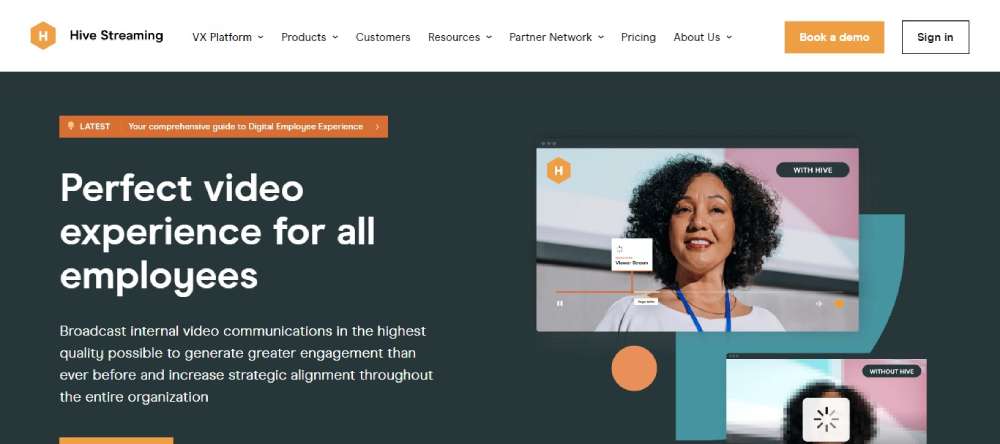The width and height of the screenshot is (1000, 444).
Task: Click the orange H hexagon on the video
Action: [559, 170]
